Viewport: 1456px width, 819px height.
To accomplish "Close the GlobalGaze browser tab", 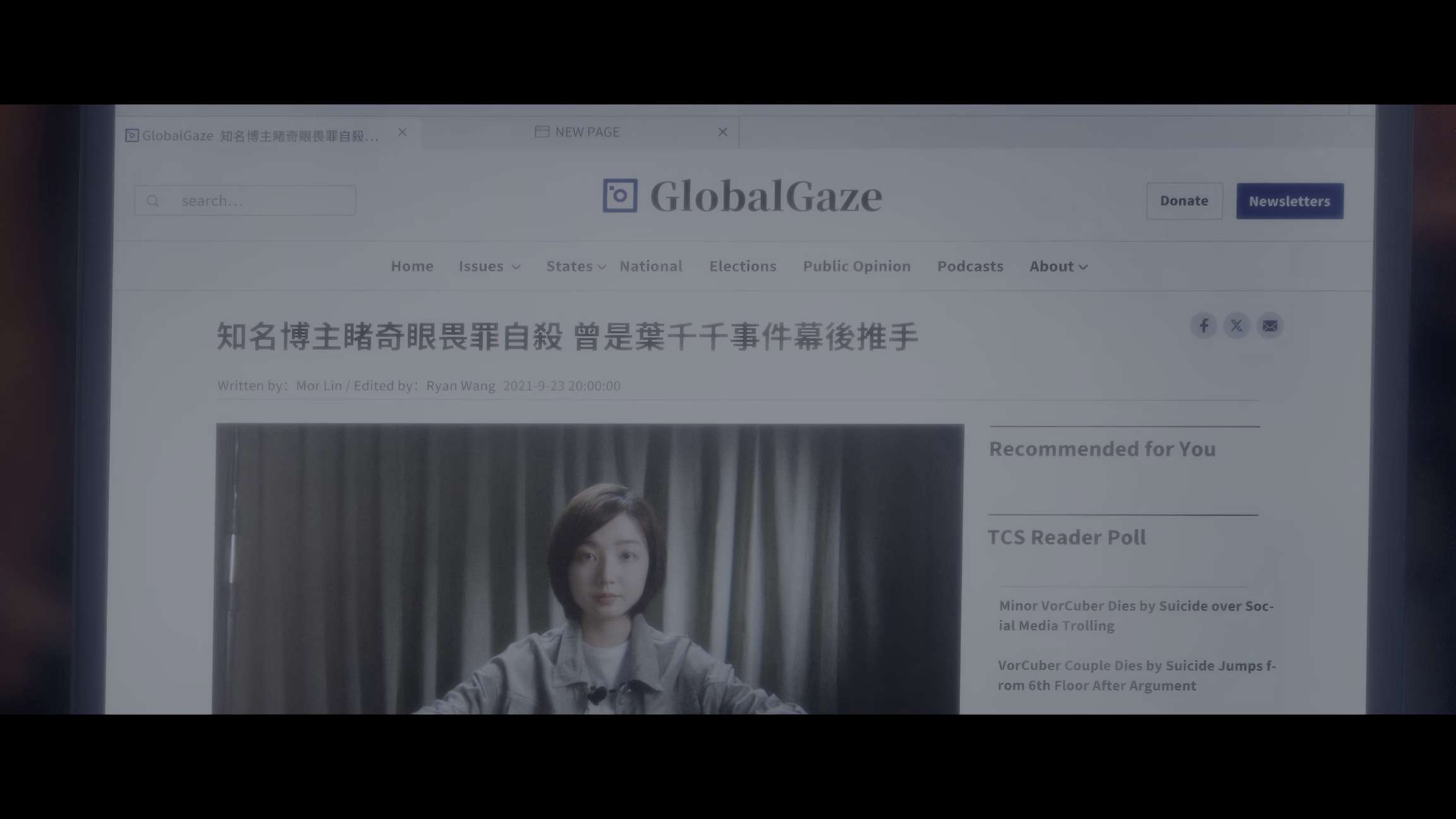I will 402,132.
